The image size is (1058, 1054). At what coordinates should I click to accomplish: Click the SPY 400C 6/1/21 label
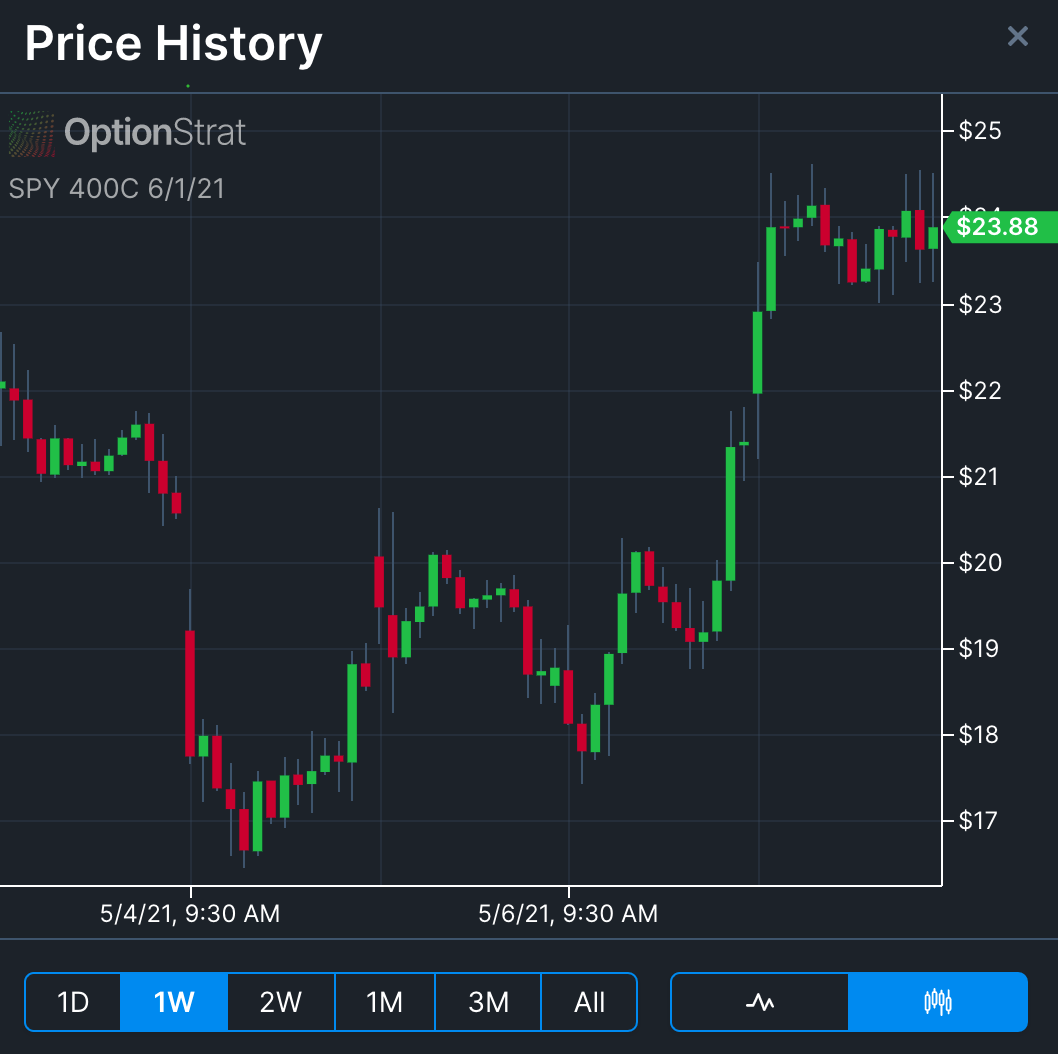click(x=116, y=188)
